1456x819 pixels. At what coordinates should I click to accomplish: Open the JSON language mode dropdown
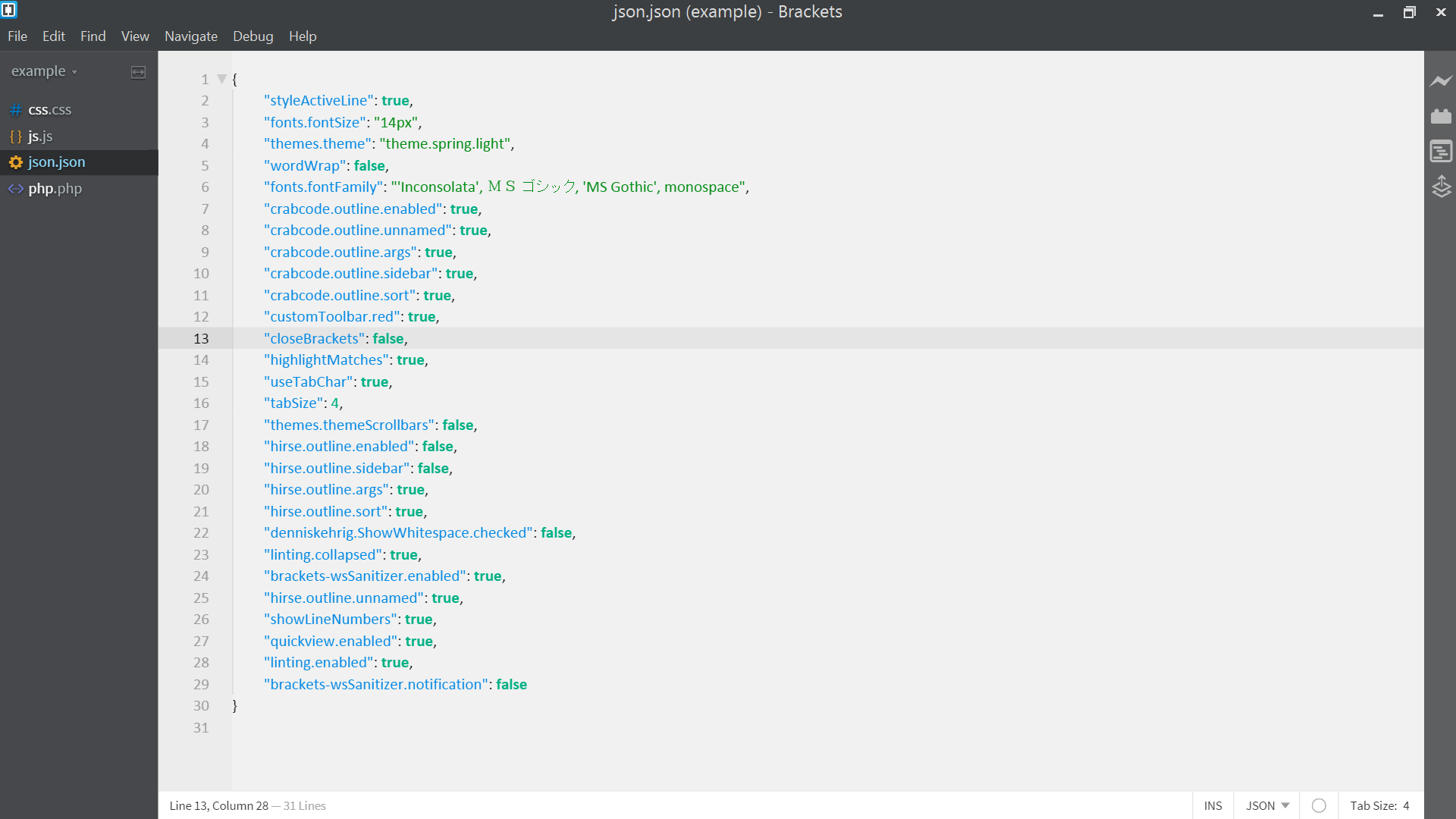pos(1265,805)
